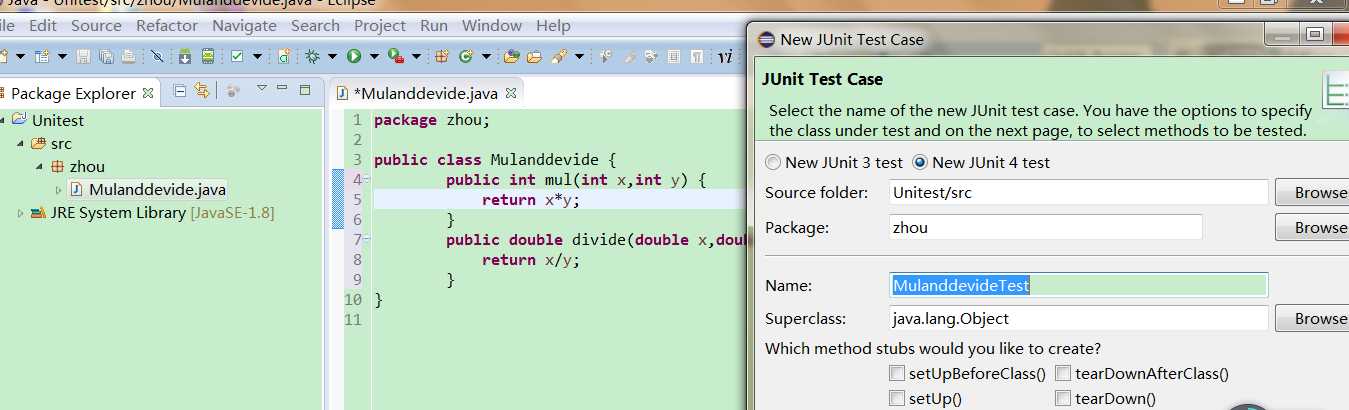Click Collapse All in Package Explorer
The width and height of the screenshot is (1349, 410).
[180, 91]
